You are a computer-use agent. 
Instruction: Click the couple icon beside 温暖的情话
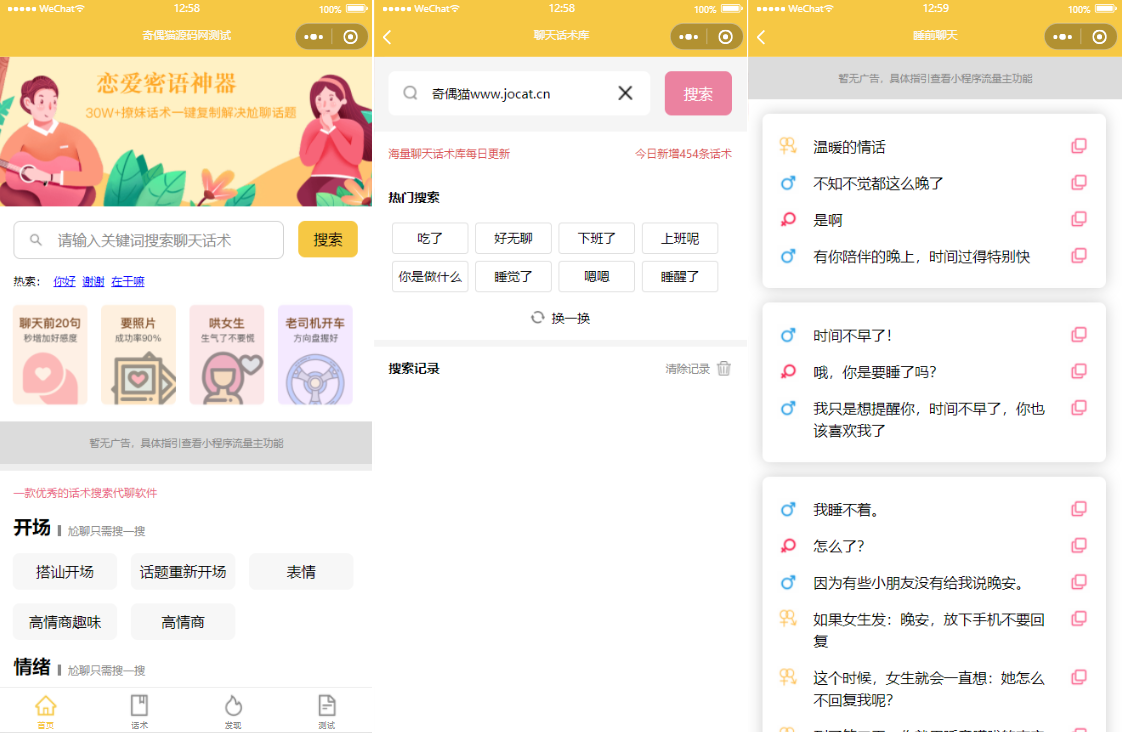click(788, 146)
